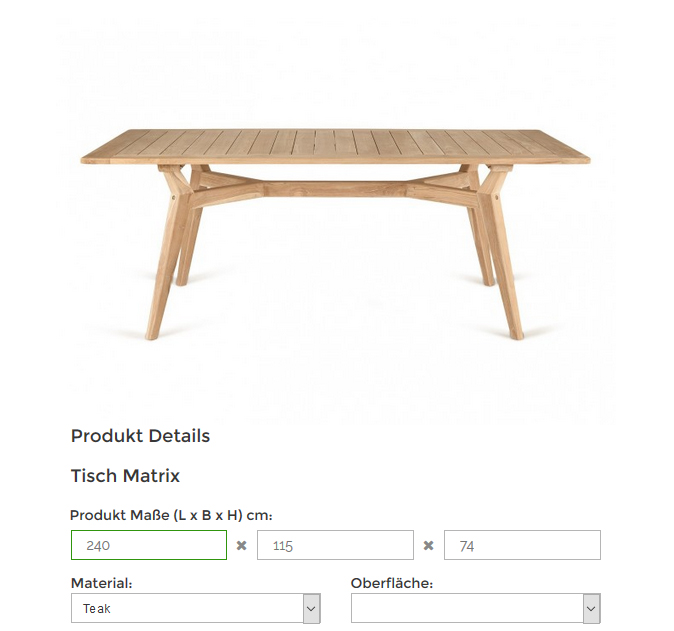
Task: Open the Material dropdown arrow
Action: [x=312, y=608]
